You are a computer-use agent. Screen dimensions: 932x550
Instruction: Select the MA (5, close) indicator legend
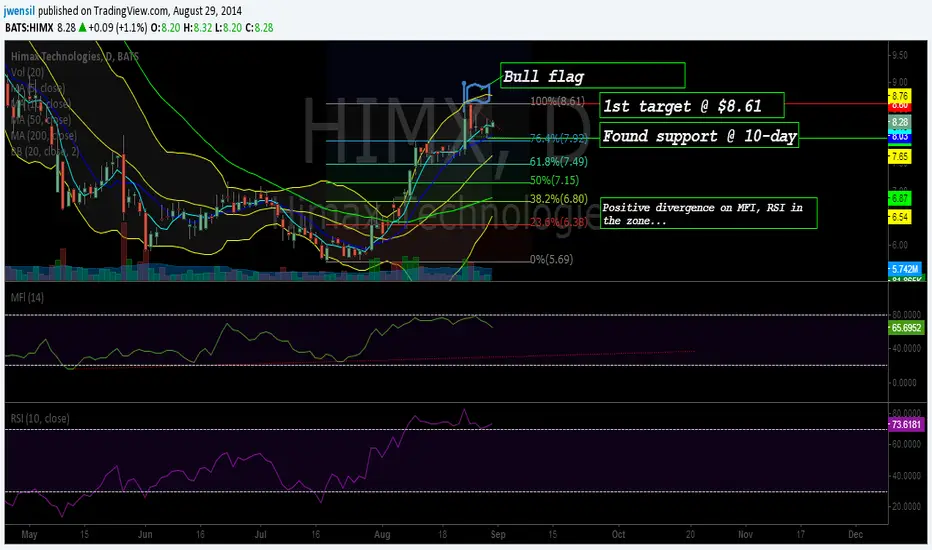pos(38,88)
